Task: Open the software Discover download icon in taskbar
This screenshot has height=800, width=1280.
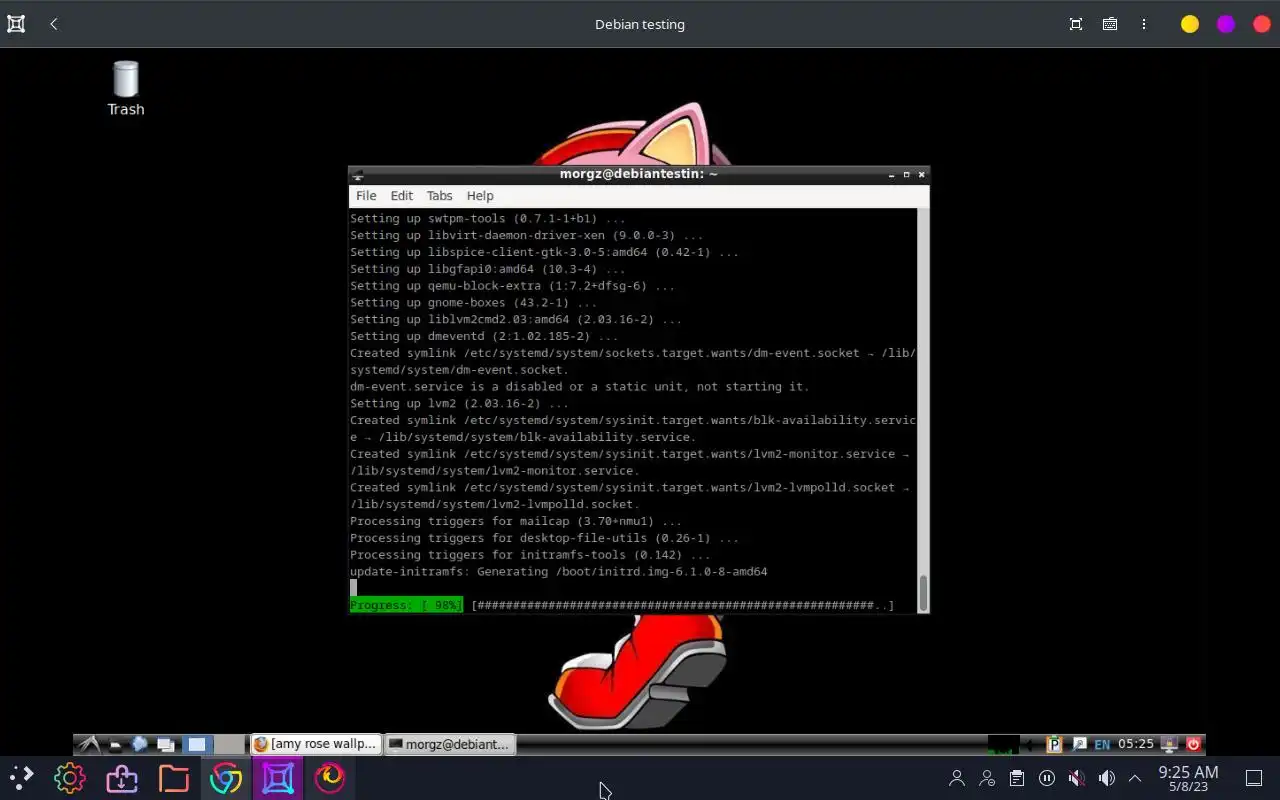Action: click(121, 777)
